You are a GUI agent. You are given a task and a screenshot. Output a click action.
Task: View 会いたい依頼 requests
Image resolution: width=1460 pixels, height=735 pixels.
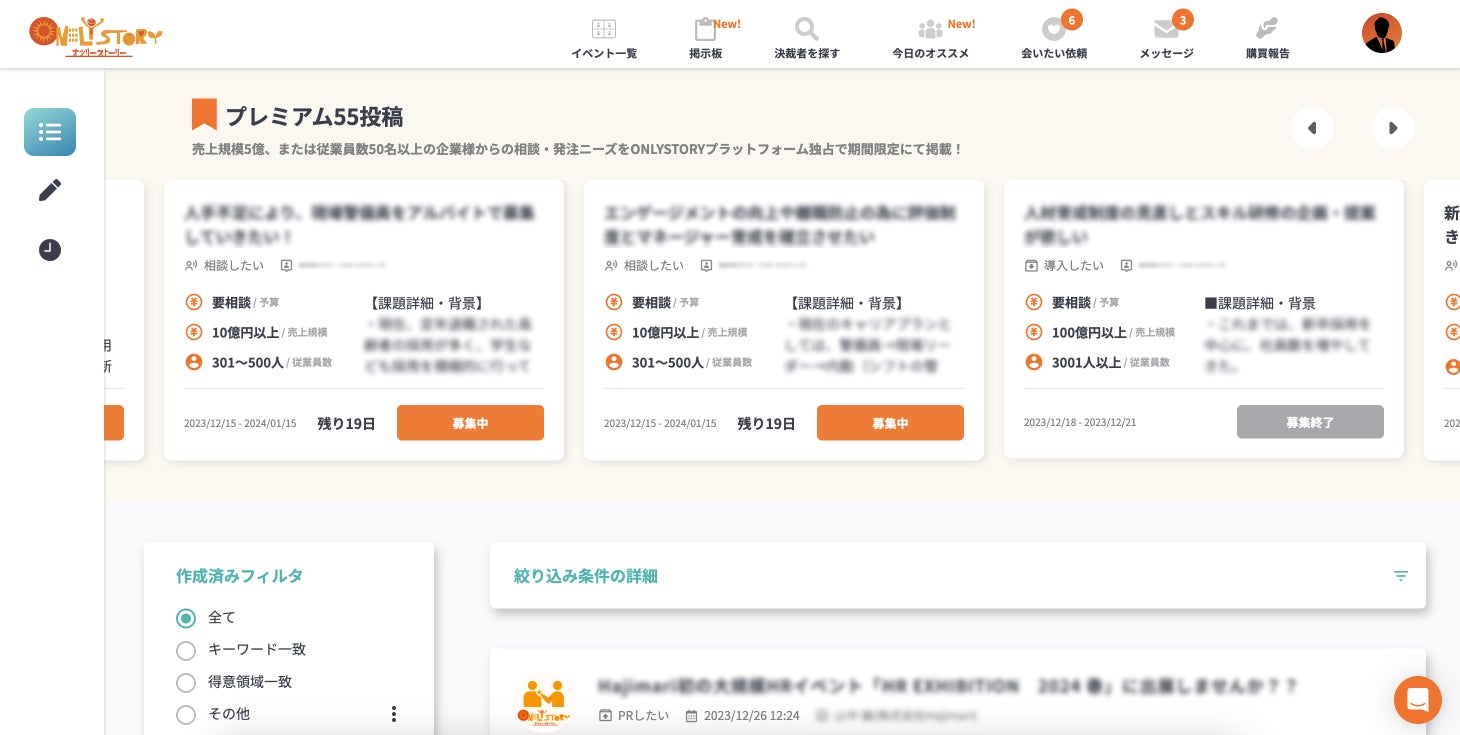(1054, 39)
